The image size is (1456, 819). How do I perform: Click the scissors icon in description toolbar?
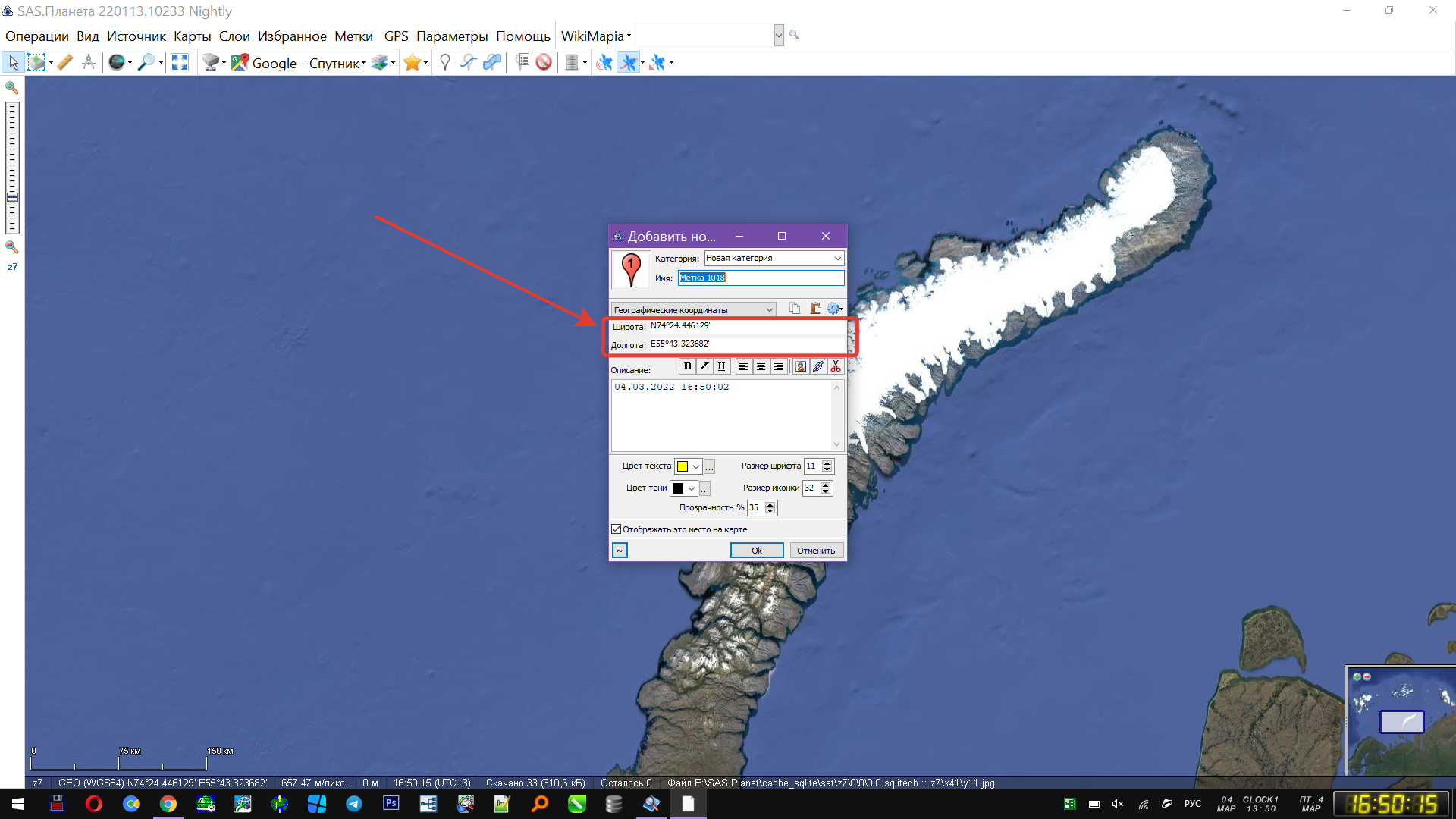[836, 366]
